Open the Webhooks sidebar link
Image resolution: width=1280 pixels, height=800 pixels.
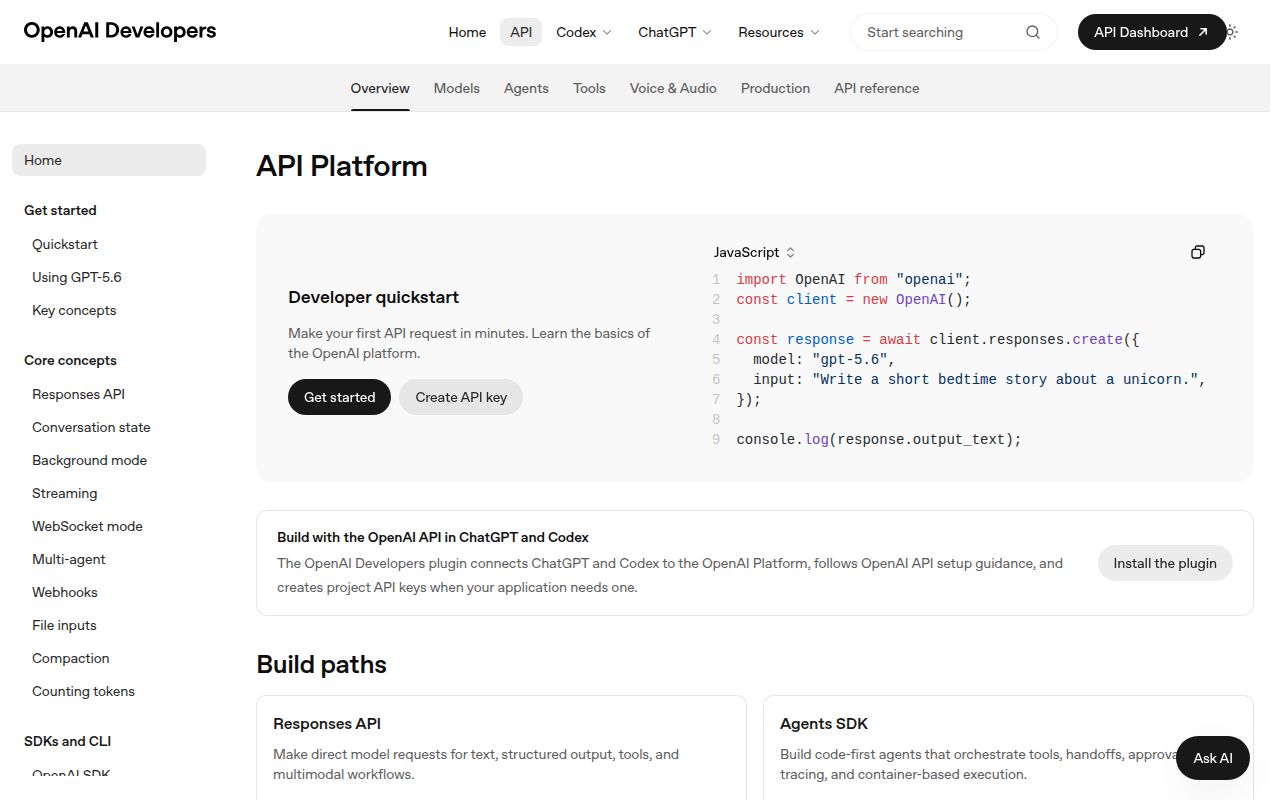[65, 592]
